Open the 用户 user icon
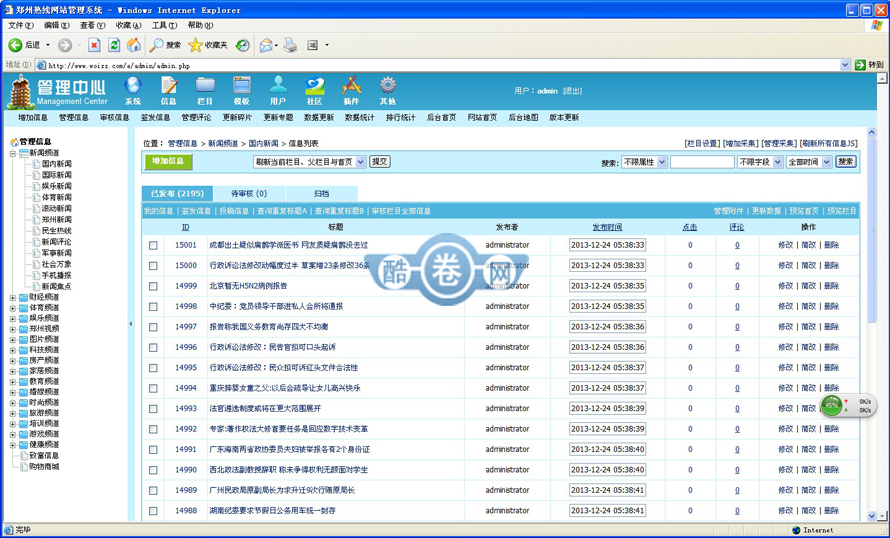Viewport: 890px width, 538px height. [278, 86]
